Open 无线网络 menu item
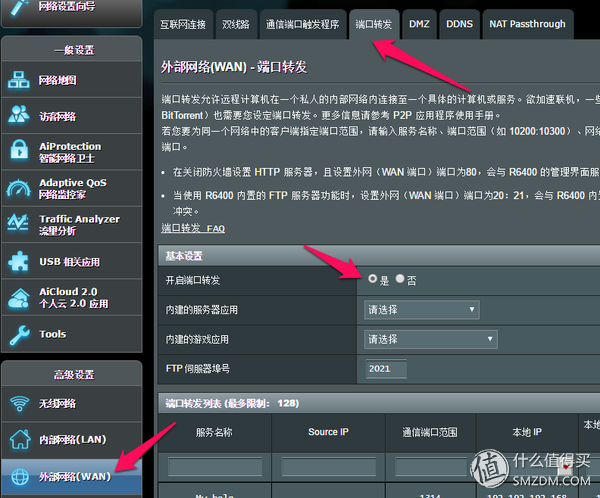This screenshot has height=498, width=600. coord(72,403)
